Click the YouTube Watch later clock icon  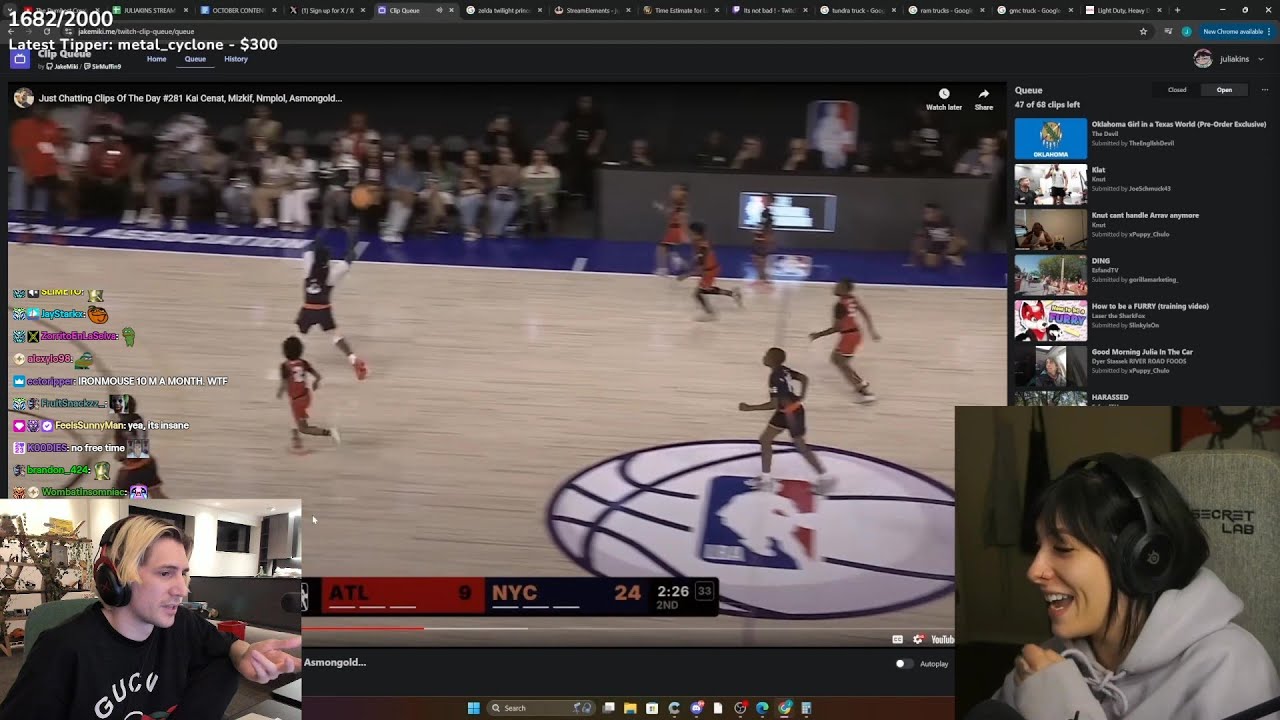[x=944, y=94]
